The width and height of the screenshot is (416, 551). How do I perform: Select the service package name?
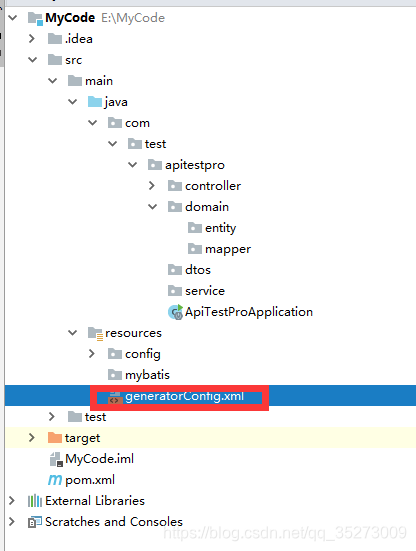(205, 291)
